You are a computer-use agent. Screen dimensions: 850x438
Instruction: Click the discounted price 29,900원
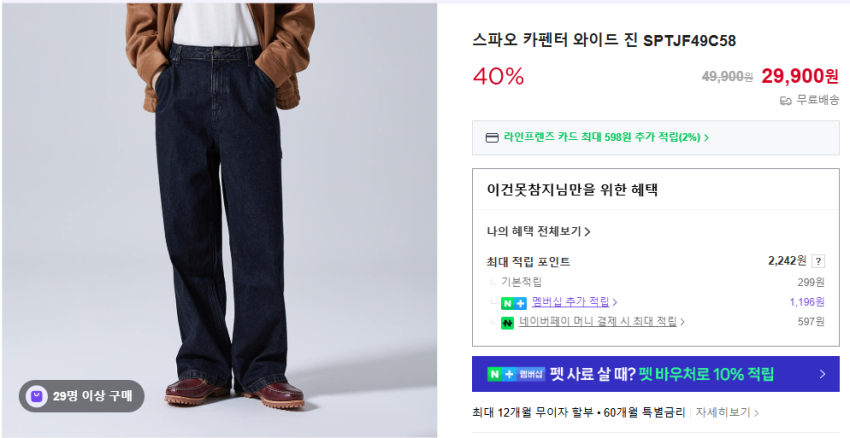point(800,76)
